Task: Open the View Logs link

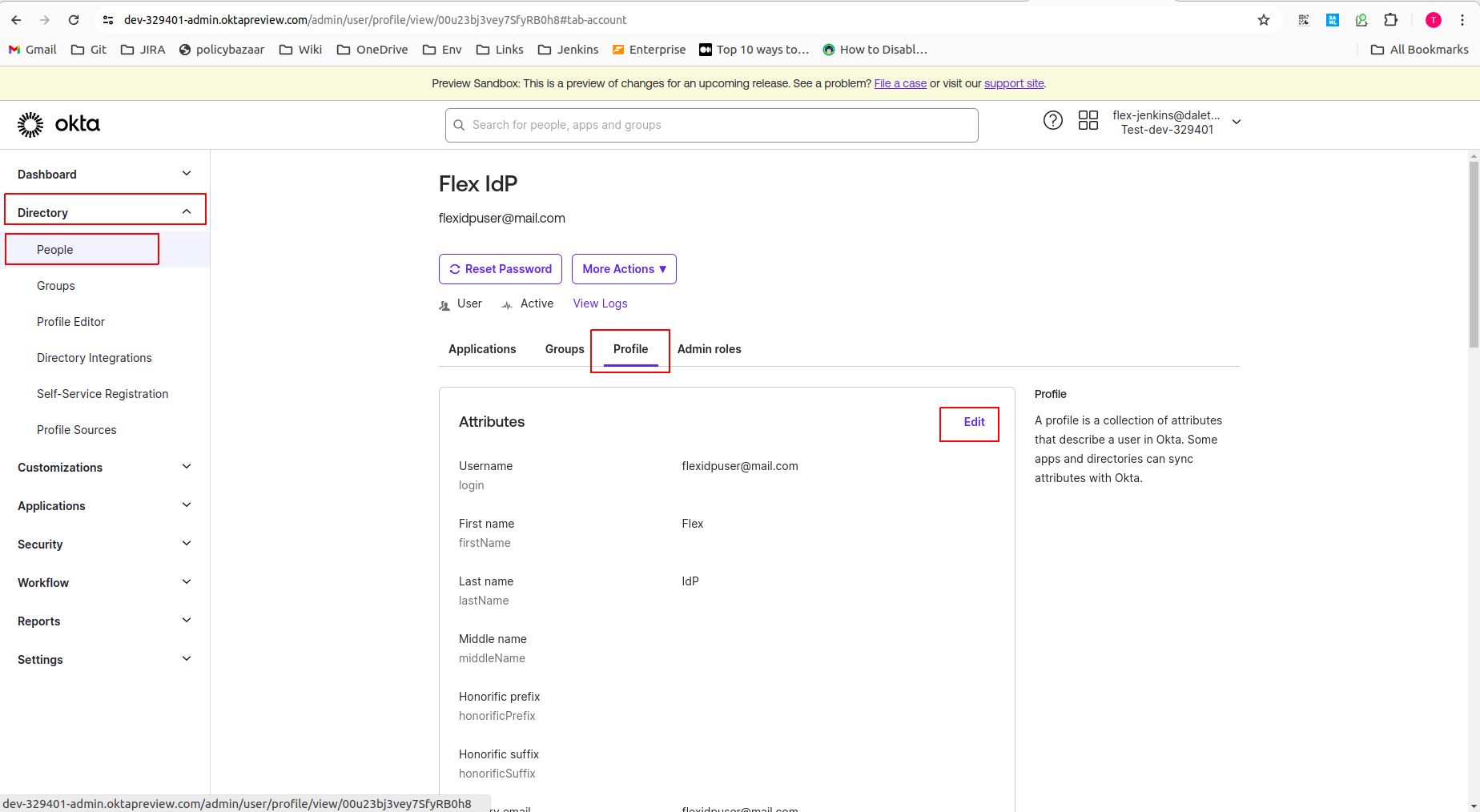Action: click(x=600, y=303)
